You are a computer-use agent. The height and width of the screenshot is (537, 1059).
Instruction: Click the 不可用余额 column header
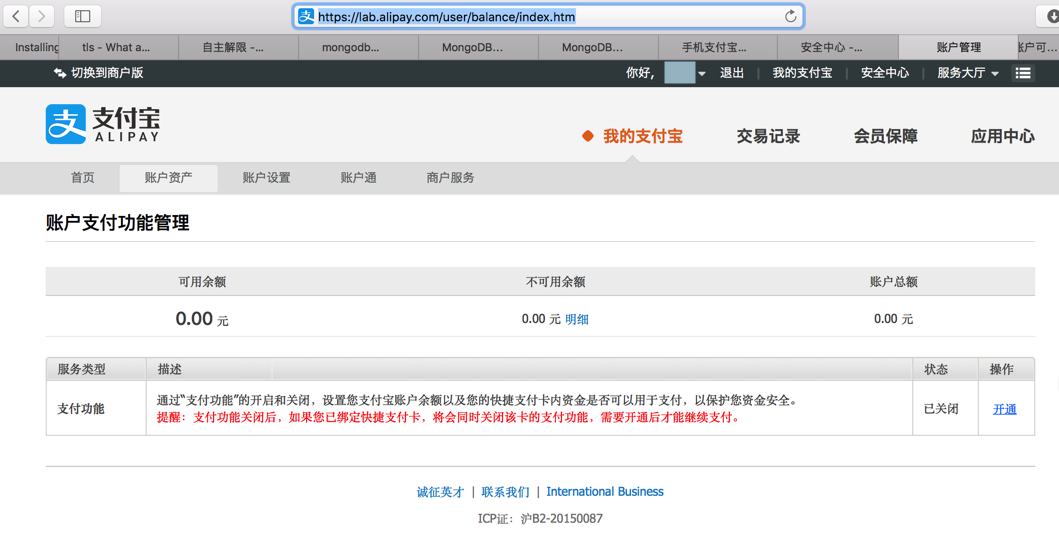tap(555, 282)
